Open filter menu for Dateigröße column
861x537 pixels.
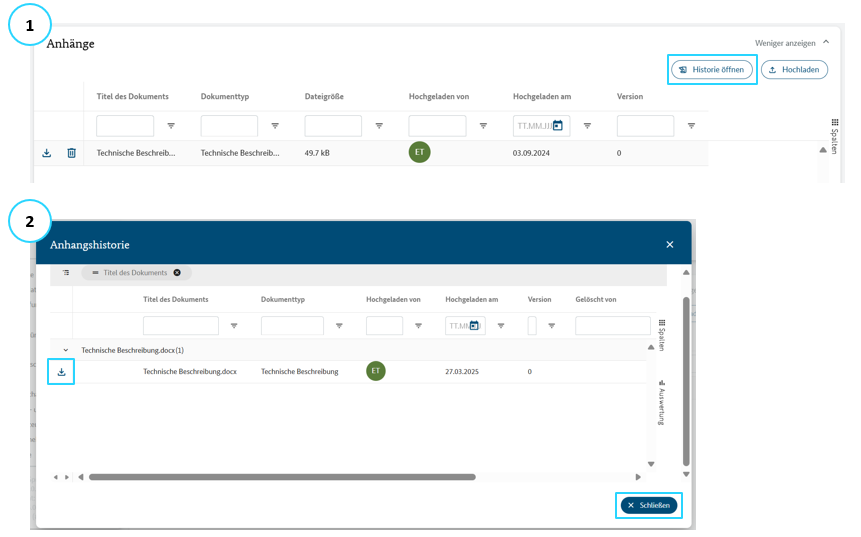[x=379, y=126]
